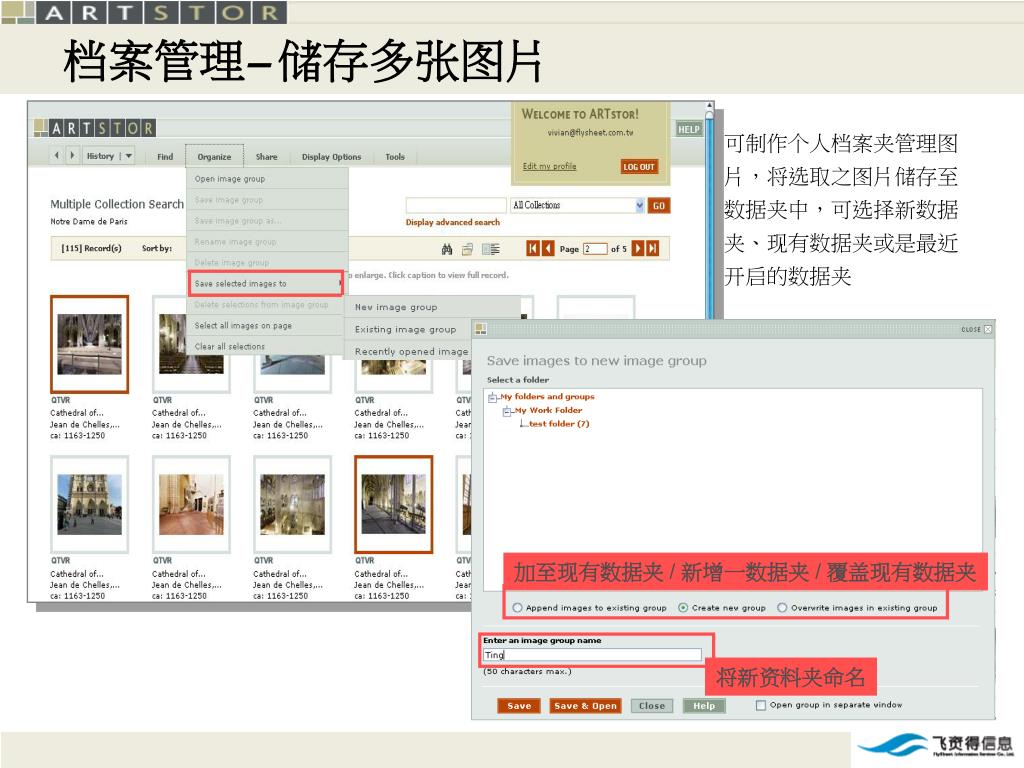
Task: Click the binoculars search icon
Action: pyautogui.click(x=447, y=249)
